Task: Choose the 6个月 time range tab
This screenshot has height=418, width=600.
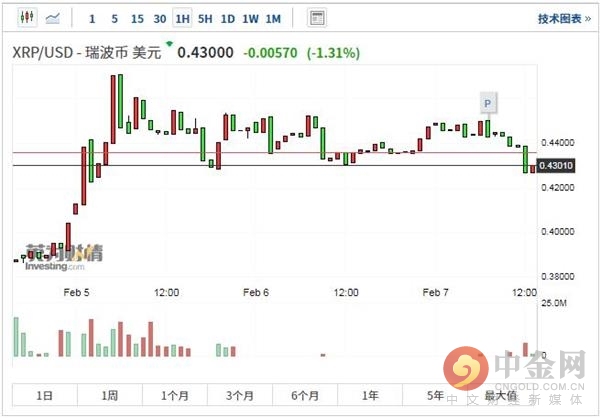Action: click(305, 395)
